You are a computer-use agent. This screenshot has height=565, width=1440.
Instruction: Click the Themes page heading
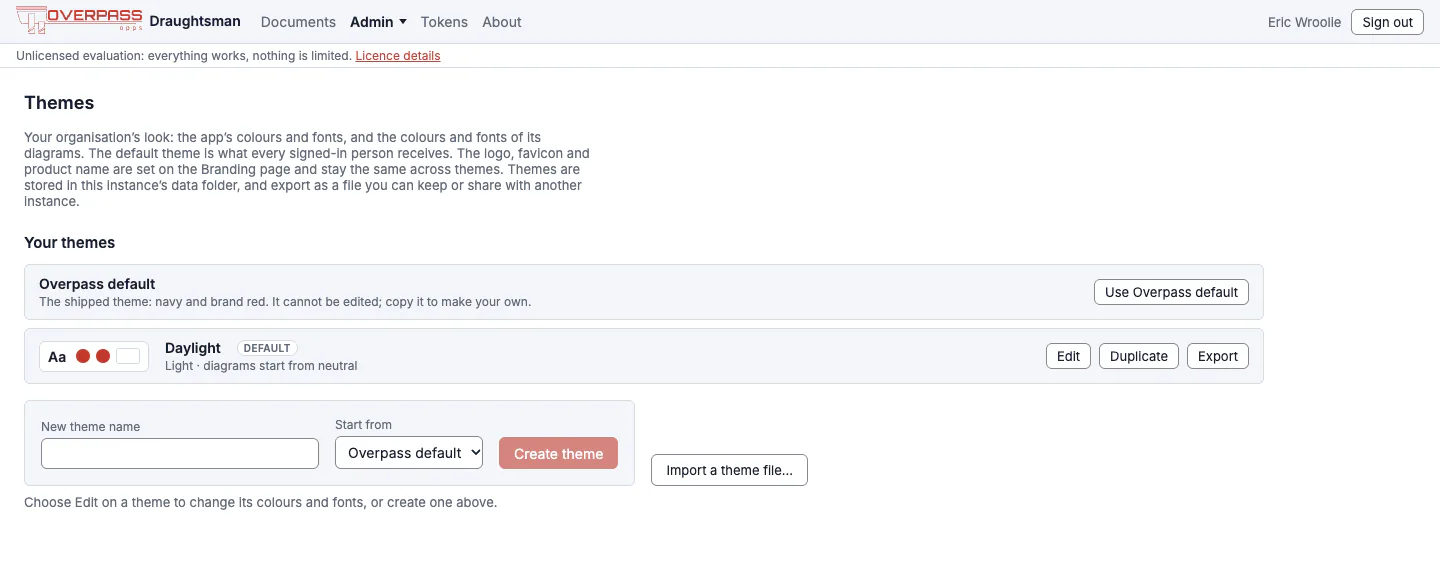(59, 103)
